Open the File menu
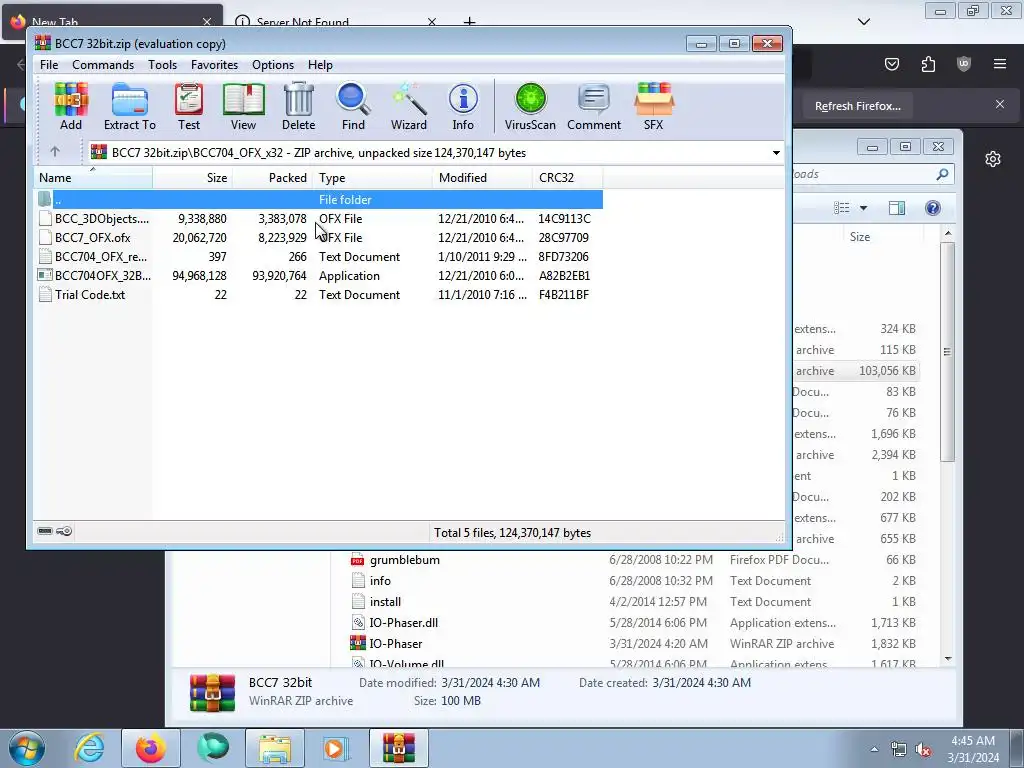 click(x=49, y=65)
